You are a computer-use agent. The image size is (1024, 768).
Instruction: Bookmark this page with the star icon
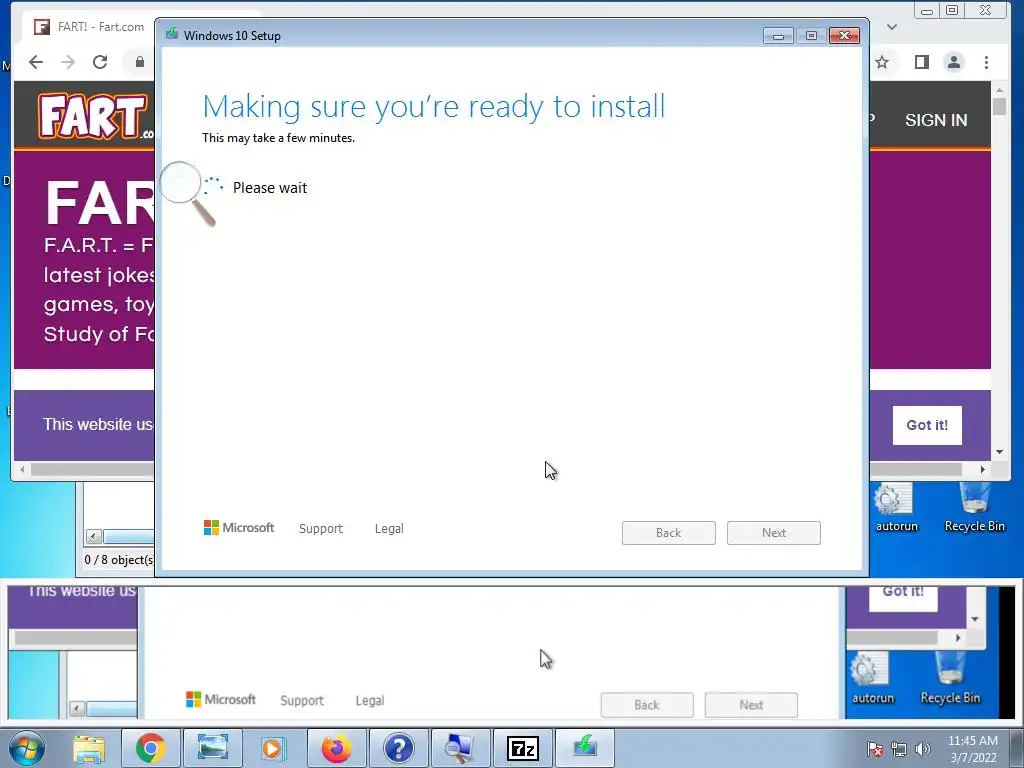882,62
